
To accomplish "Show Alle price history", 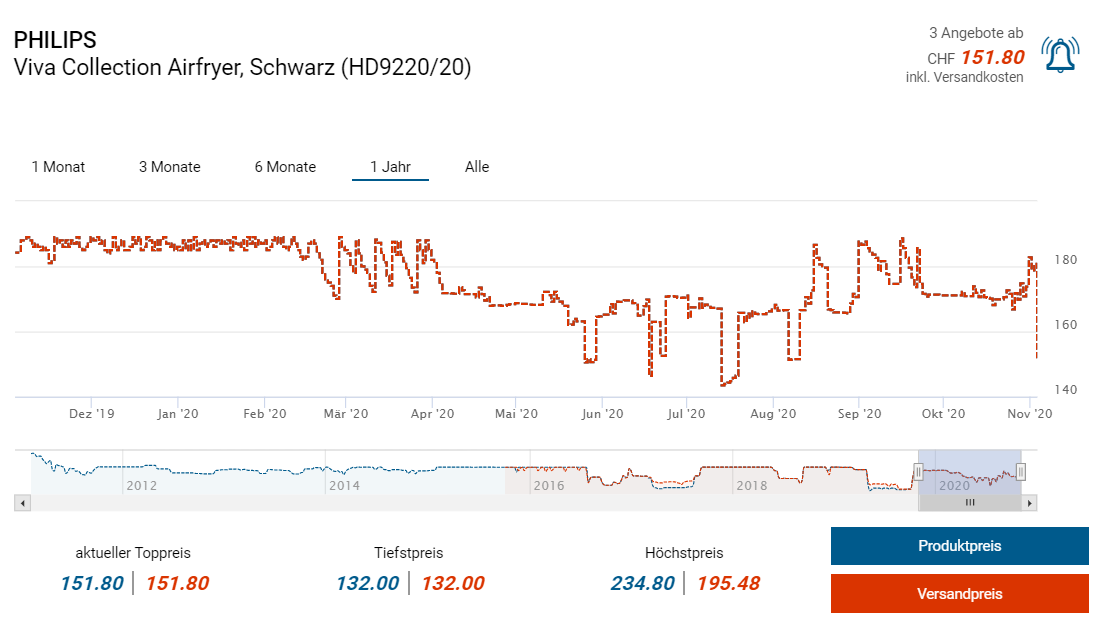I will [477, 167].
